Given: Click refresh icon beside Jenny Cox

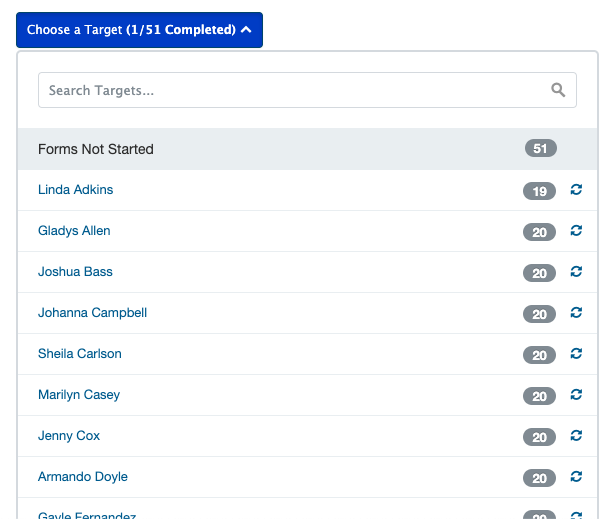Looking at the screenshot, I should 576,435.
